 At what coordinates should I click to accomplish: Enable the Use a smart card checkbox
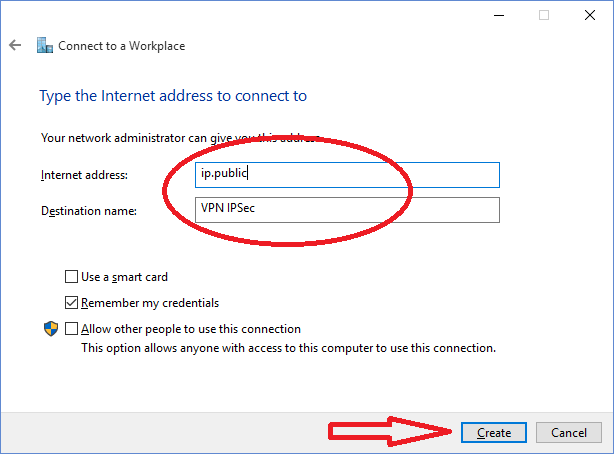(71, 277)
